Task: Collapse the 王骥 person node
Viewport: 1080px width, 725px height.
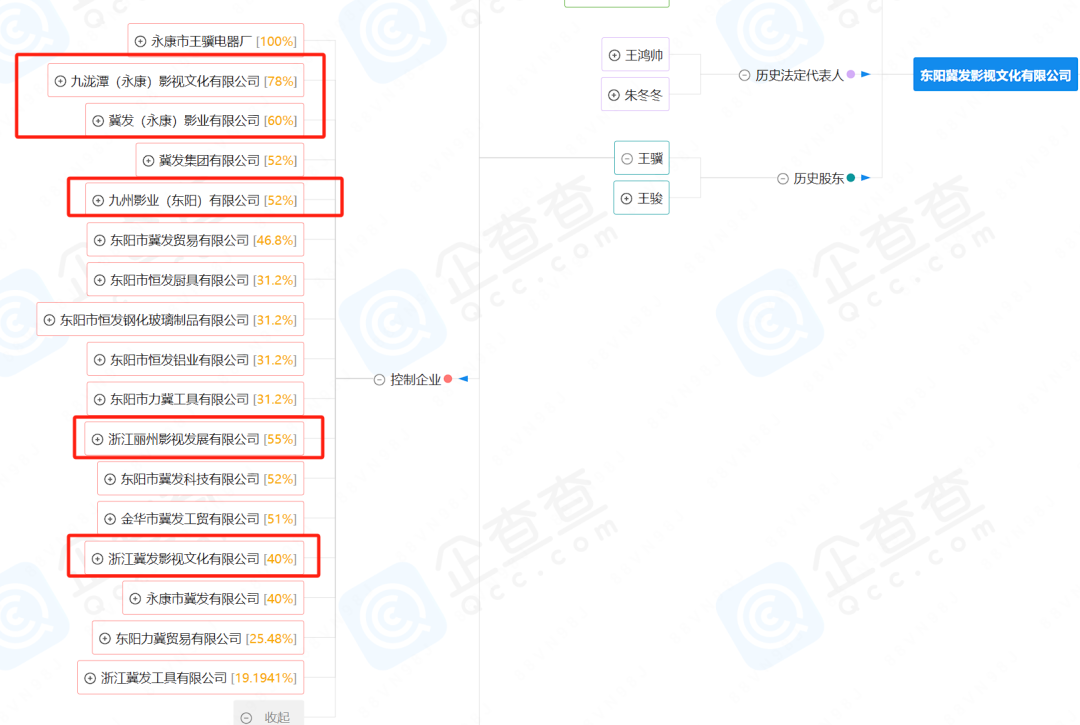Action: 627,158
